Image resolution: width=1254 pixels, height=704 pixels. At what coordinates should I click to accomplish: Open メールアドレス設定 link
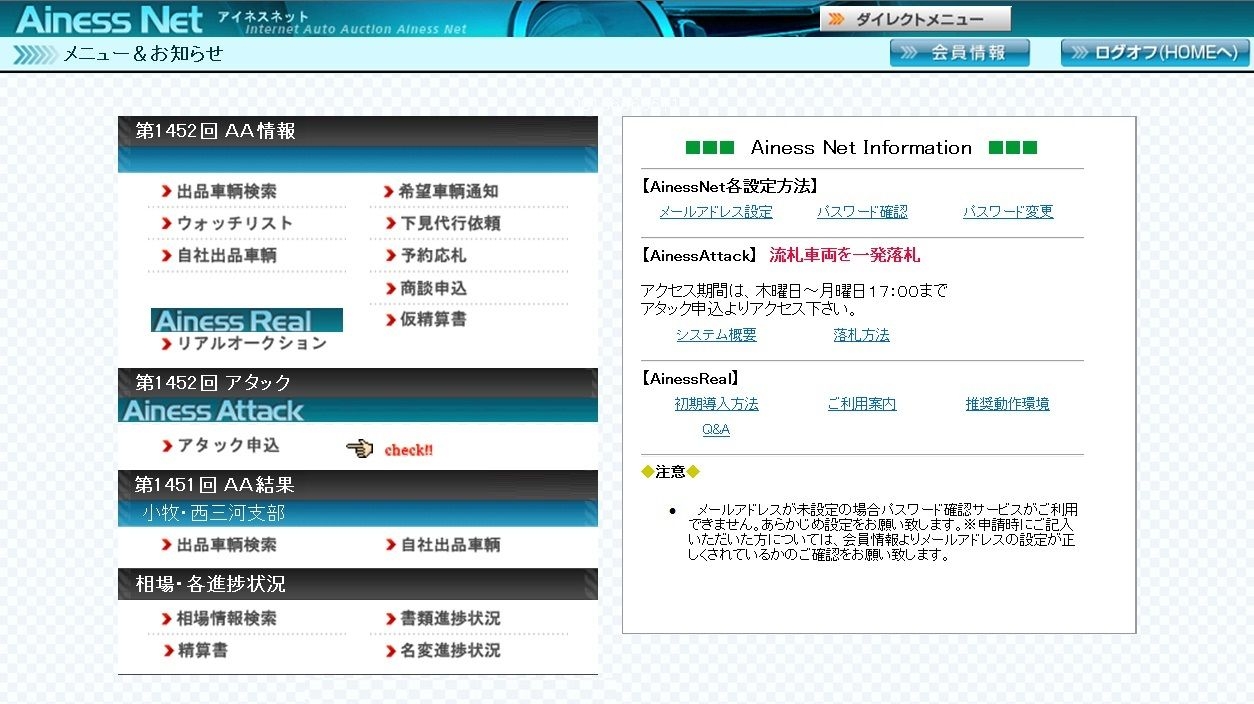click(x=716, y=212)
